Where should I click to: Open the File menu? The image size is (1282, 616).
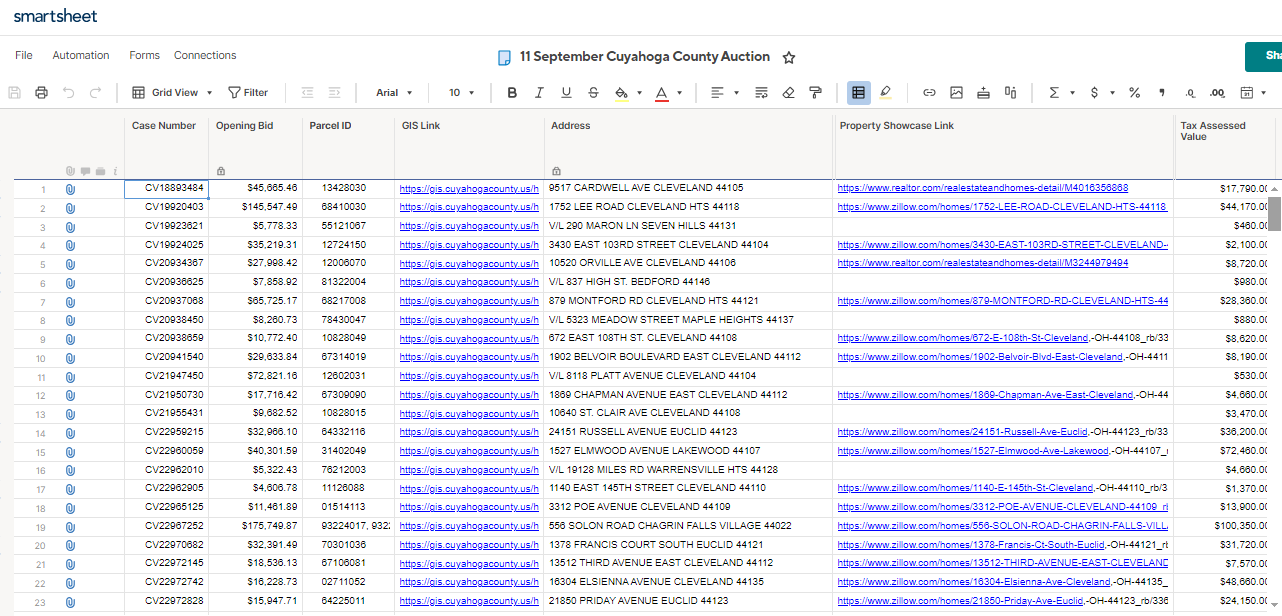tap(24, 56)
